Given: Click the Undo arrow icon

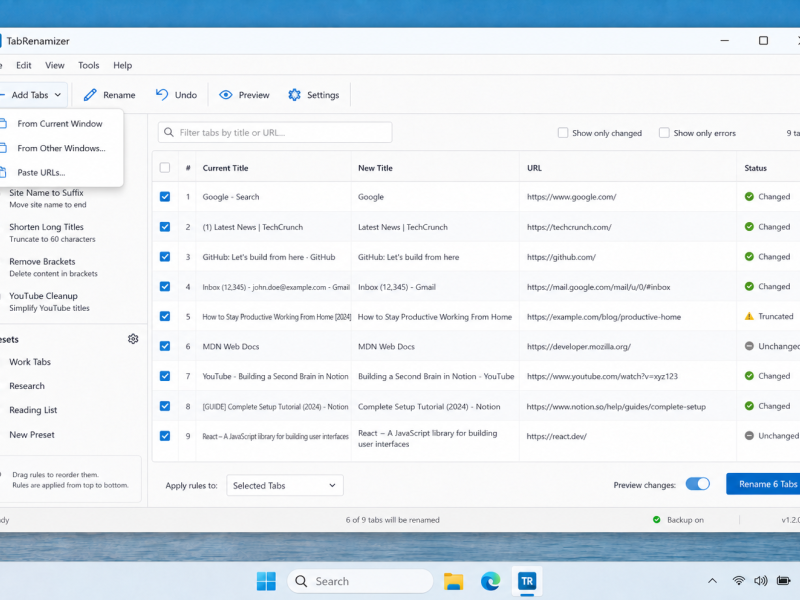Looking at the screenshot, I should 162,94.
